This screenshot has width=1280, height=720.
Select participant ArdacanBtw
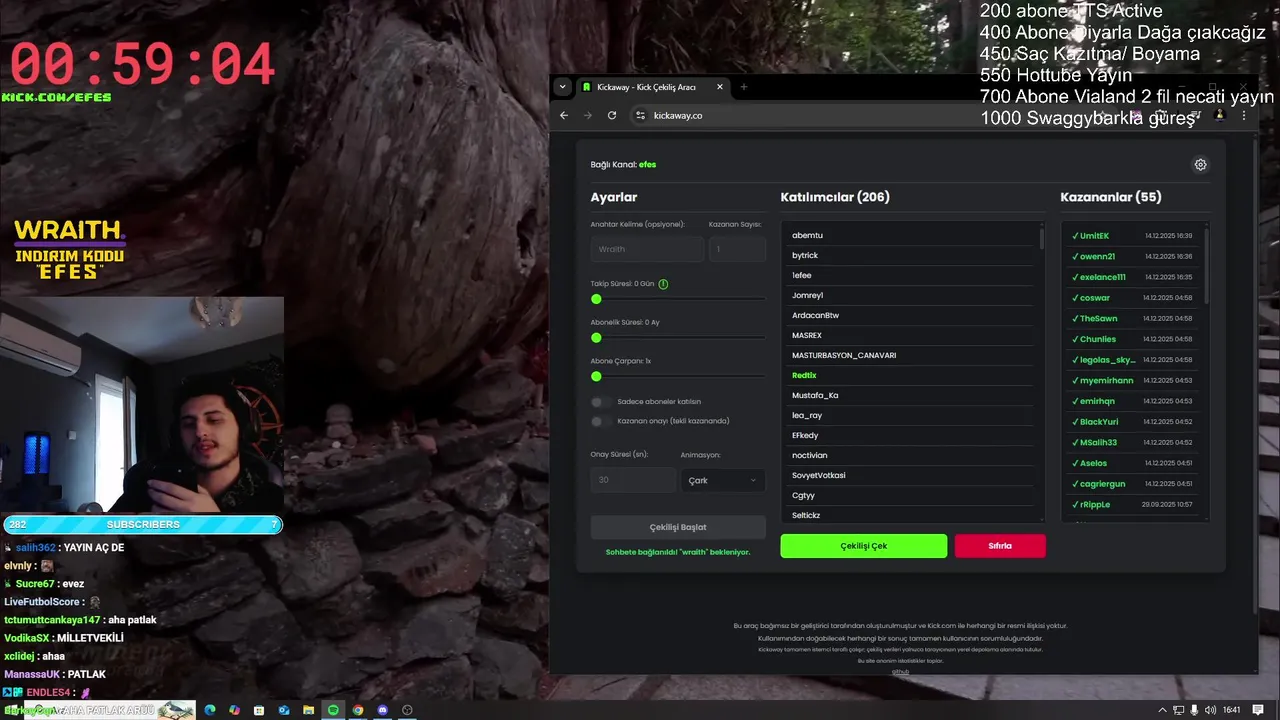(x=908, y=315)
